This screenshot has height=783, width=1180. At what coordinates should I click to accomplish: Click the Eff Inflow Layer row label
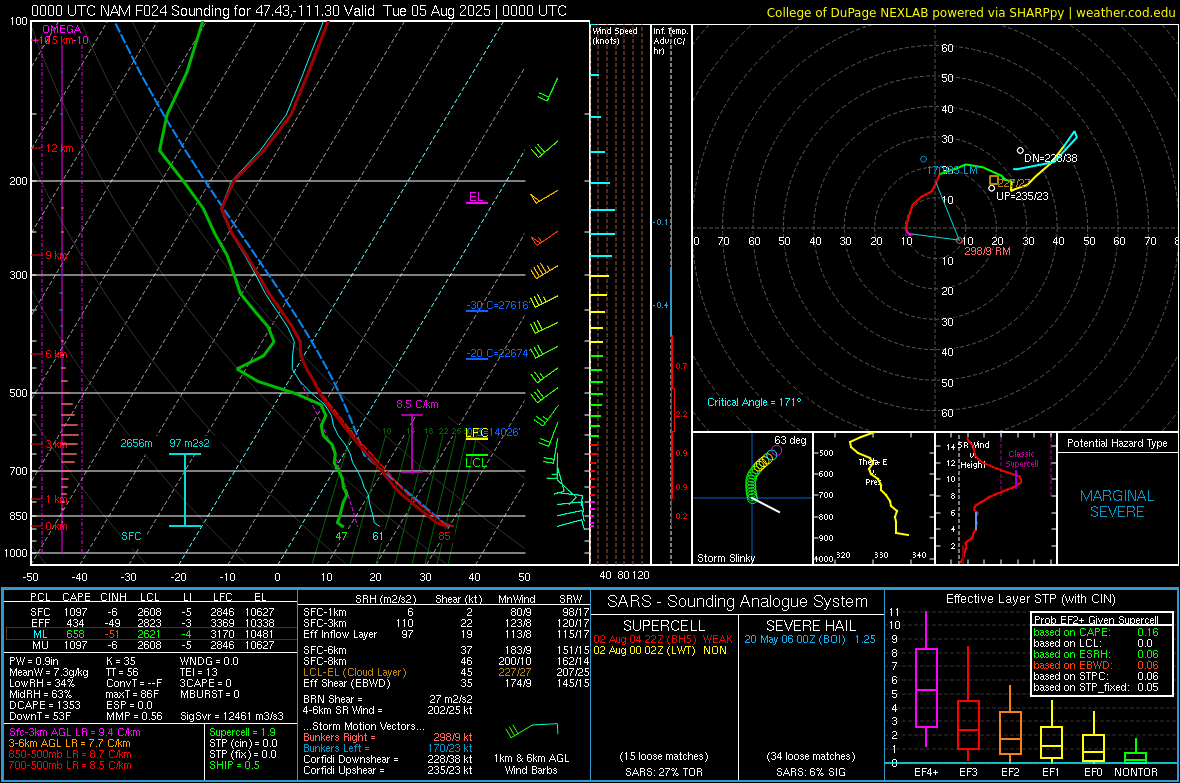coord(339,634)
